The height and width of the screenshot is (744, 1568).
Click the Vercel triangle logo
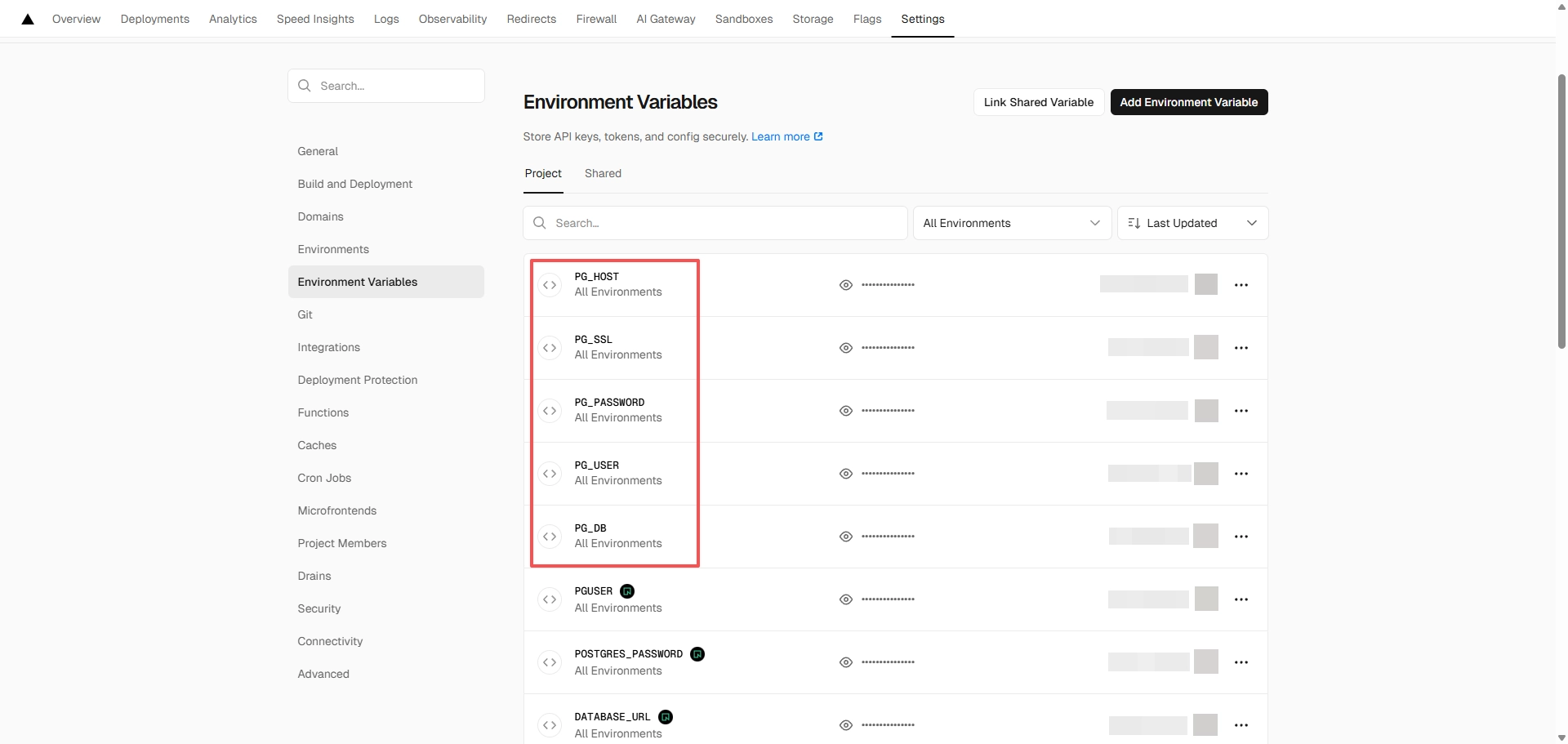pyautogui.click(x=28, y=19)
